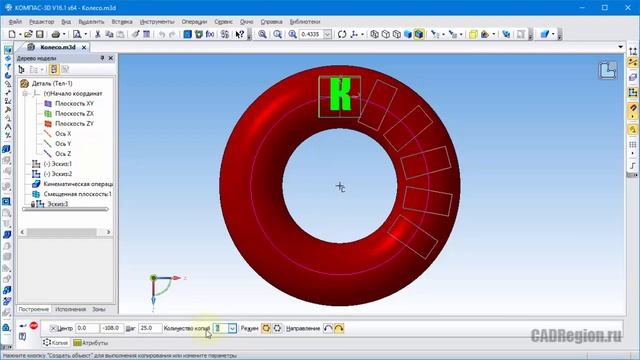Select the Колесо.m3d document tab

(57, 47)
